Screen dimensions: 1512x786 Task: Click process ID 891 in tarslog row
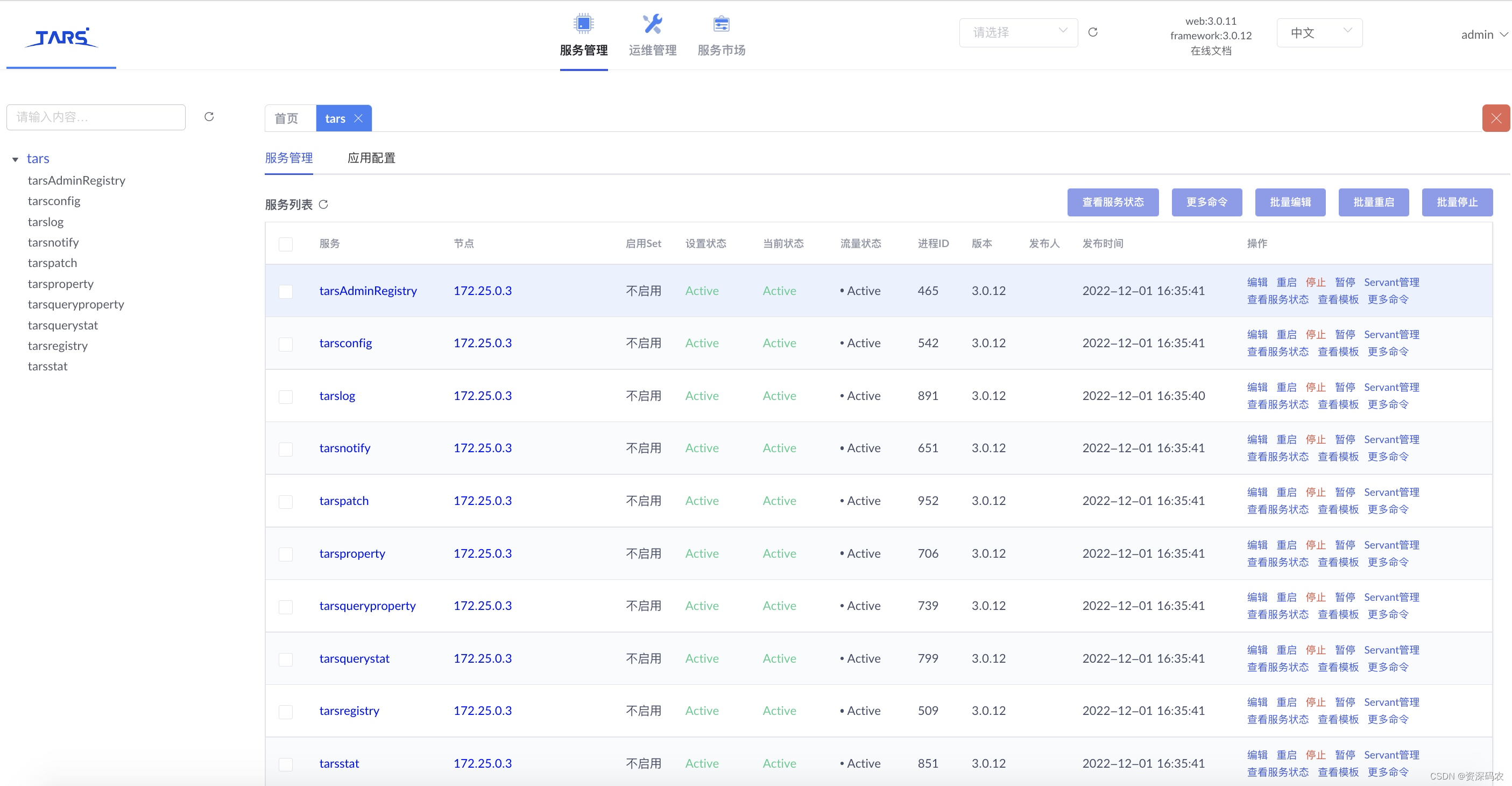pos(928,396)
